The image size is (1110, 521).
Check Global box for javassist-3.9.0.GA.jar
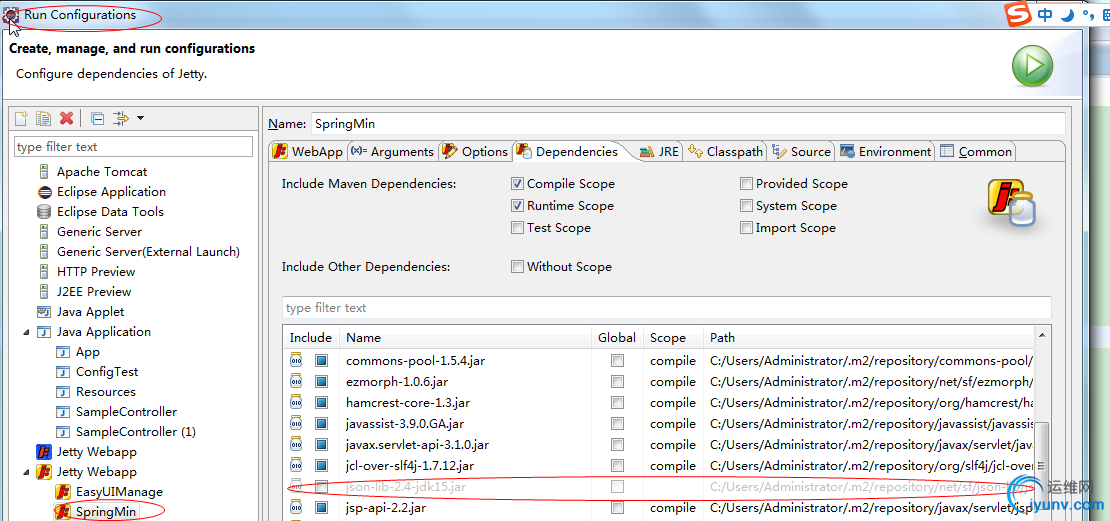coord(618,424)
